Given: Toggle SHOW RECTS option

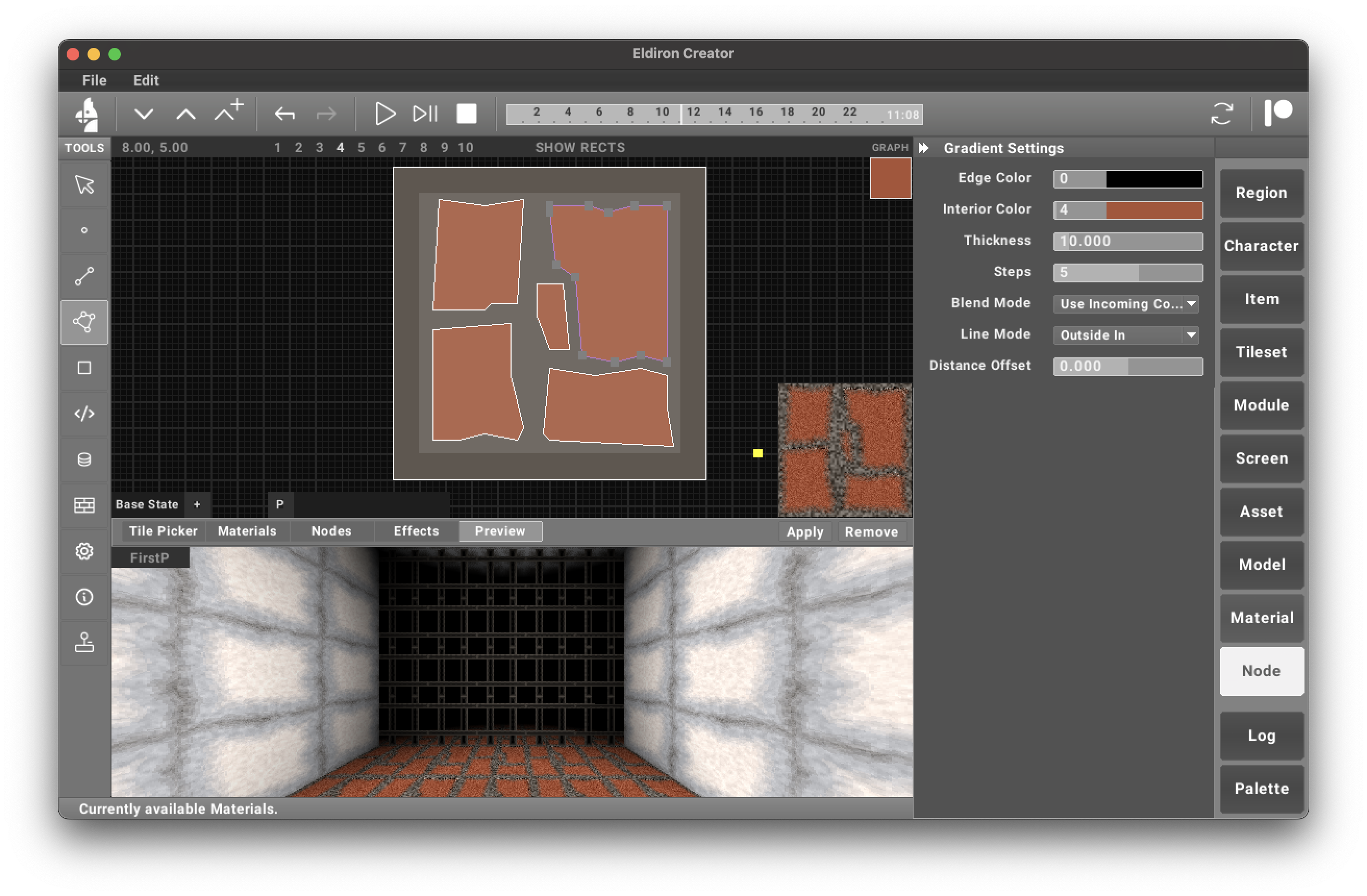Looking at the screenshot, I should pos(580,147).
